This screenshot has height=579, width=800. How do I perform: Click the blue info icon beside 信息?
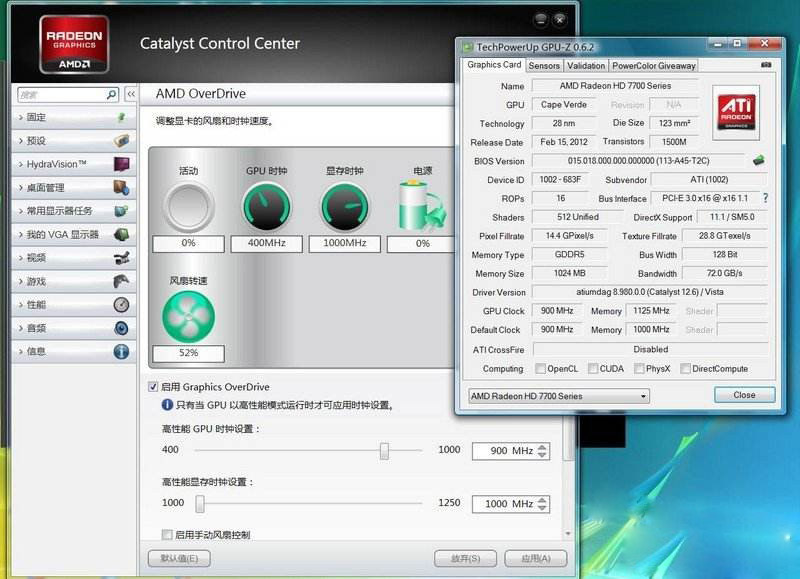point(121,351)
